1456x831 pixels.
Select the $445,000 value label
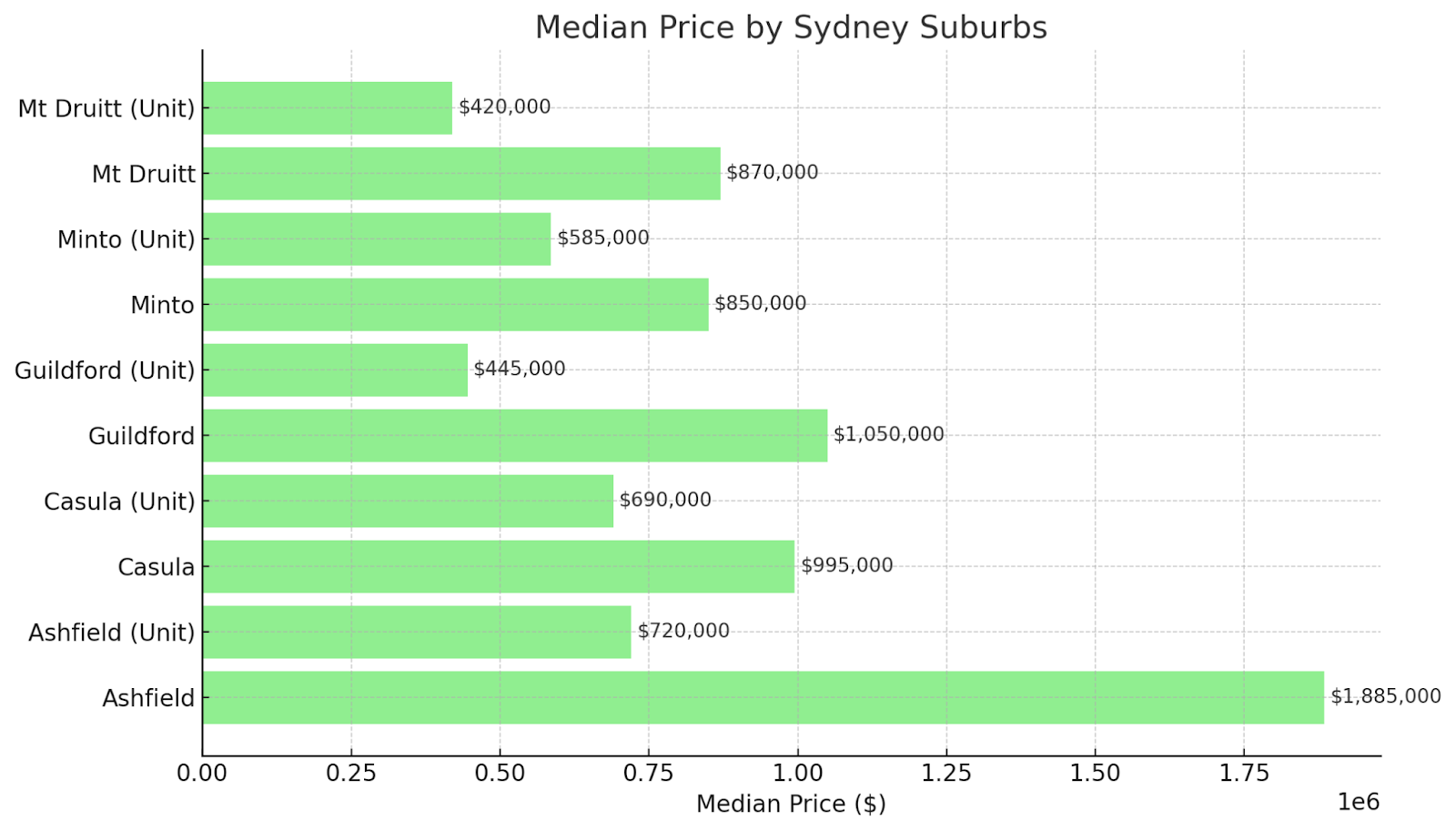tap(520, 370)
